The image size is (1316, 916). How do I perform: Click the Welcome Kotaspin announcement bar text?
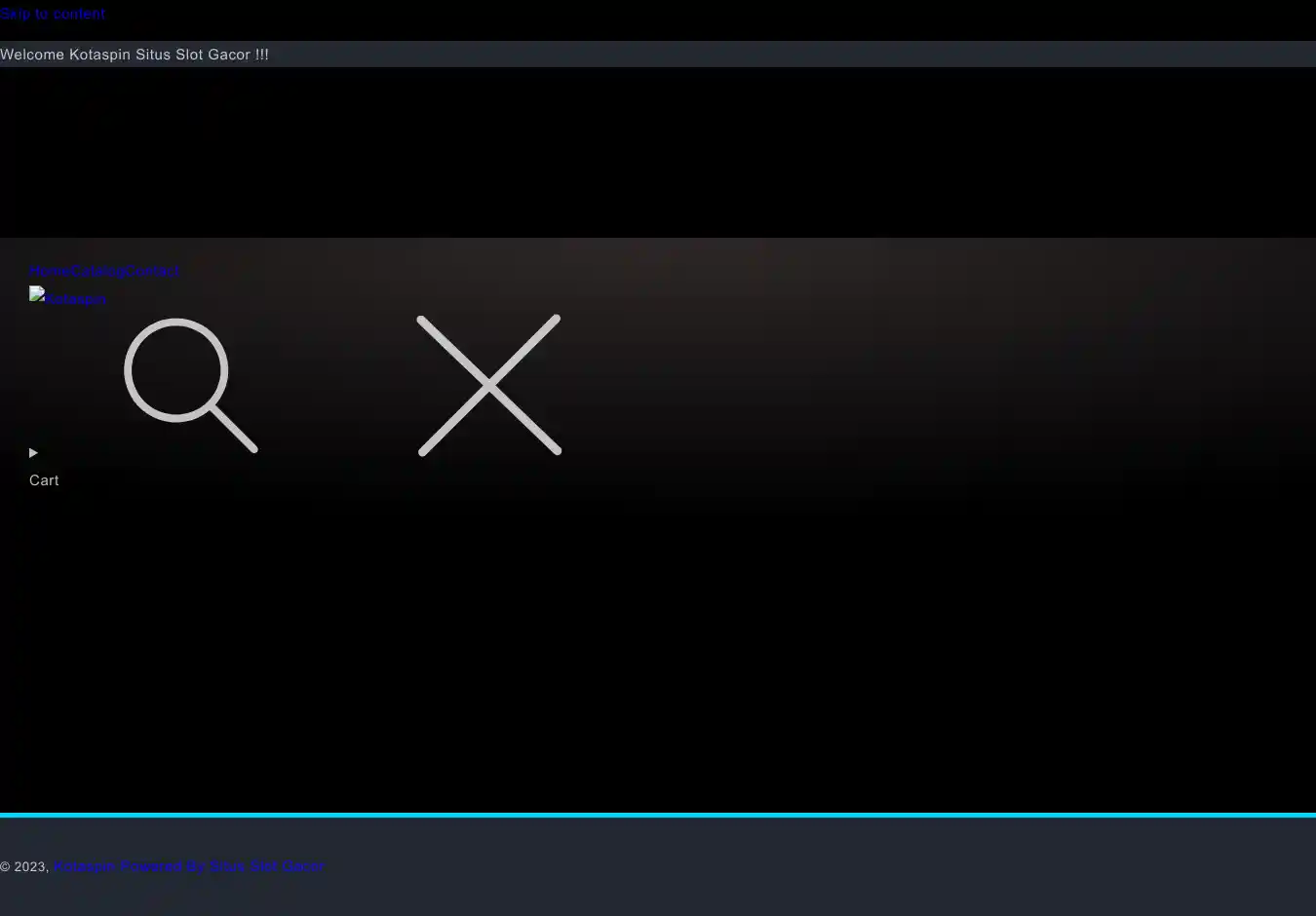tap(135, 55)
